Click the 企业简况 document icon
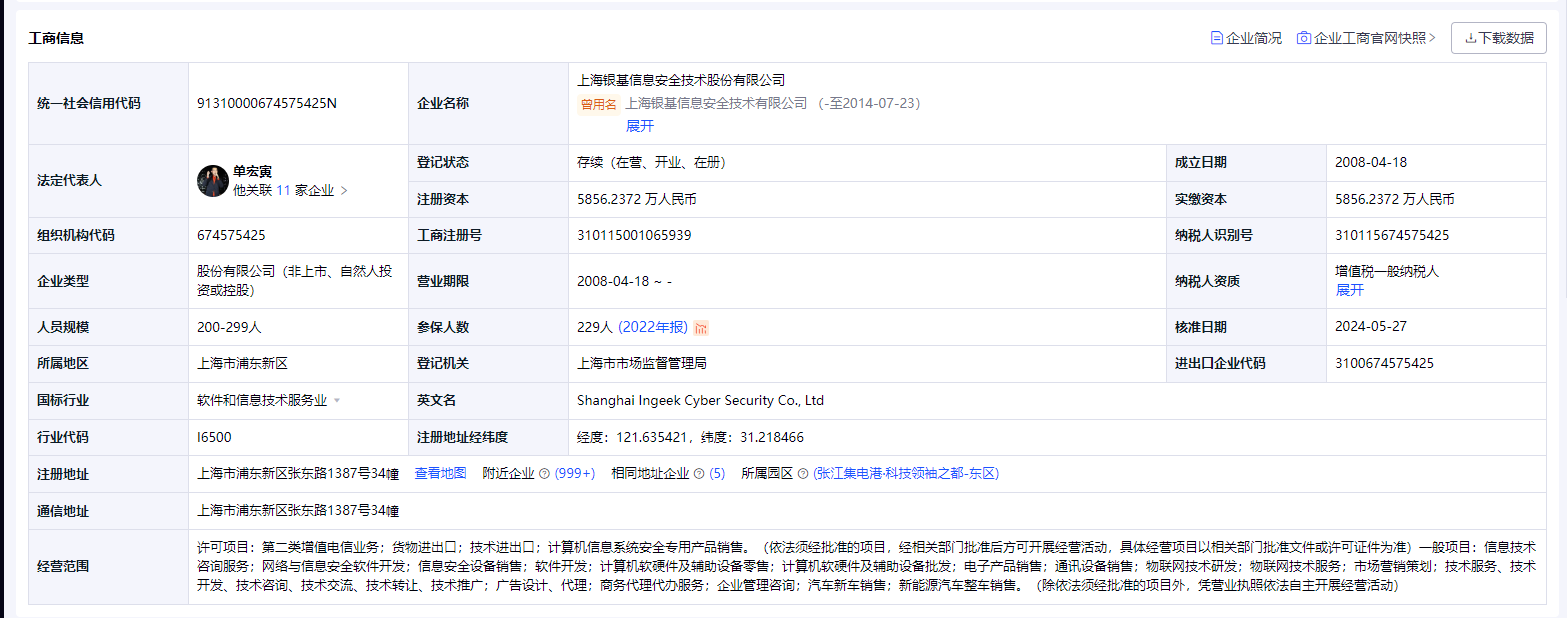The height and width of the screenshot is (618, 1567). click(x=1216, y=38)
